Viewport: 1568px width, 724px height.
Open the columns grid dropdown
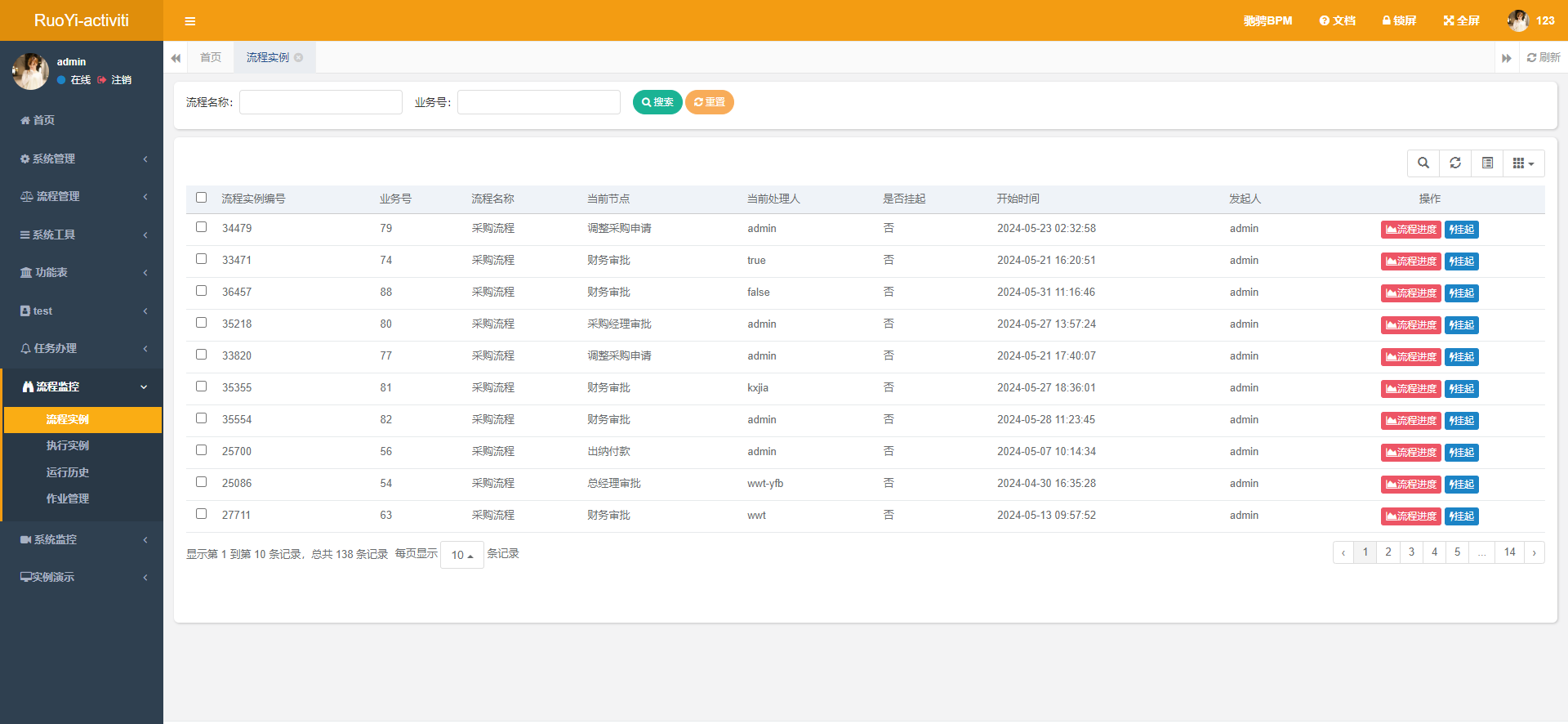1523,163
